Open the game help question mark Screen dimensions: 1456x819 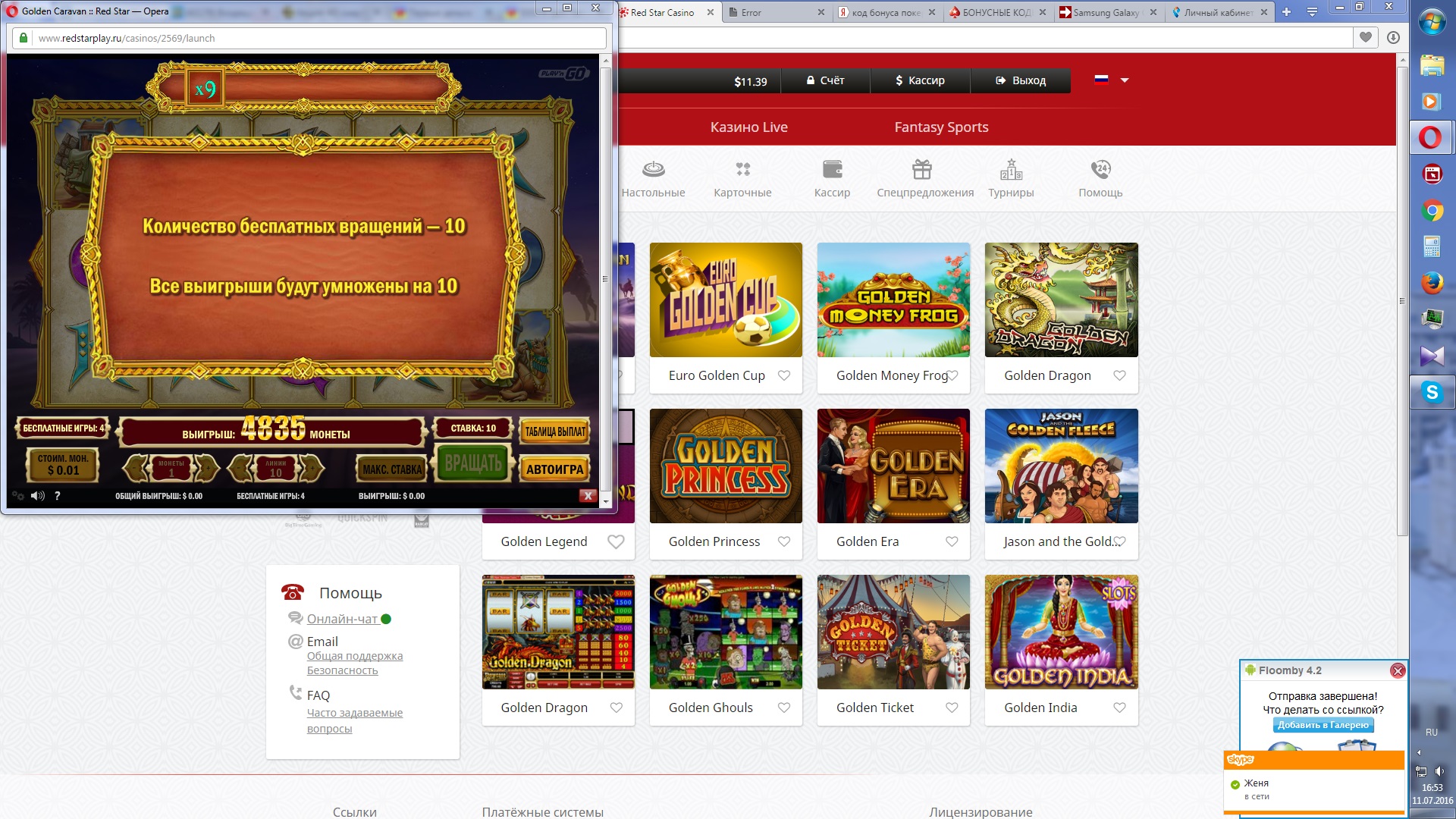click(58, 496)
